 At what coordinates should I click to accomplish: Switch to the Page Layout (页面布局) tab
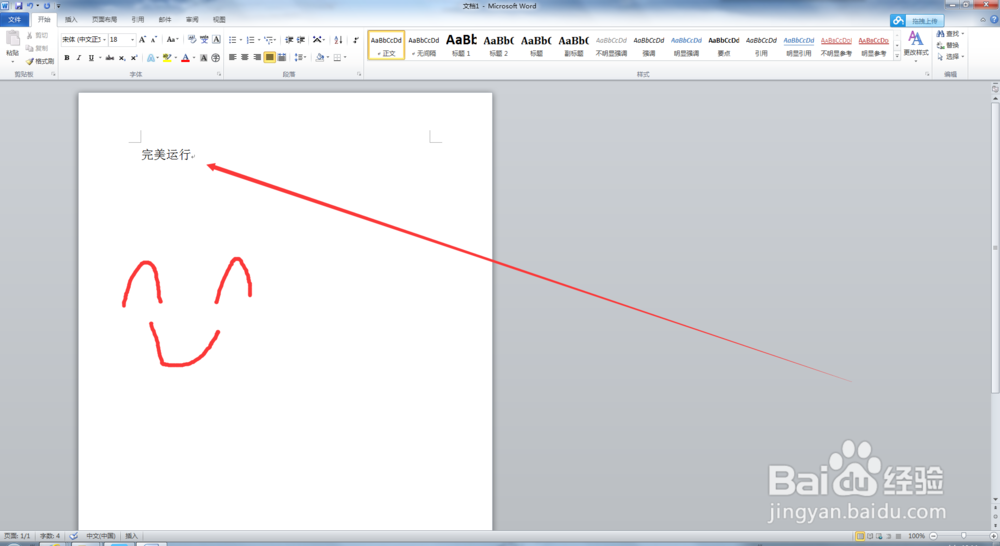105,20
